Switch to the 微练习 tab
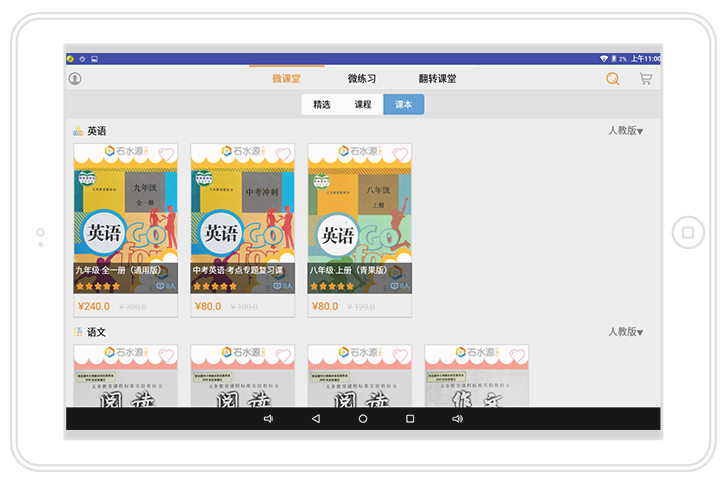Image resolution: width=727 pixels, height=484 pixels. (x=362, y=79)
